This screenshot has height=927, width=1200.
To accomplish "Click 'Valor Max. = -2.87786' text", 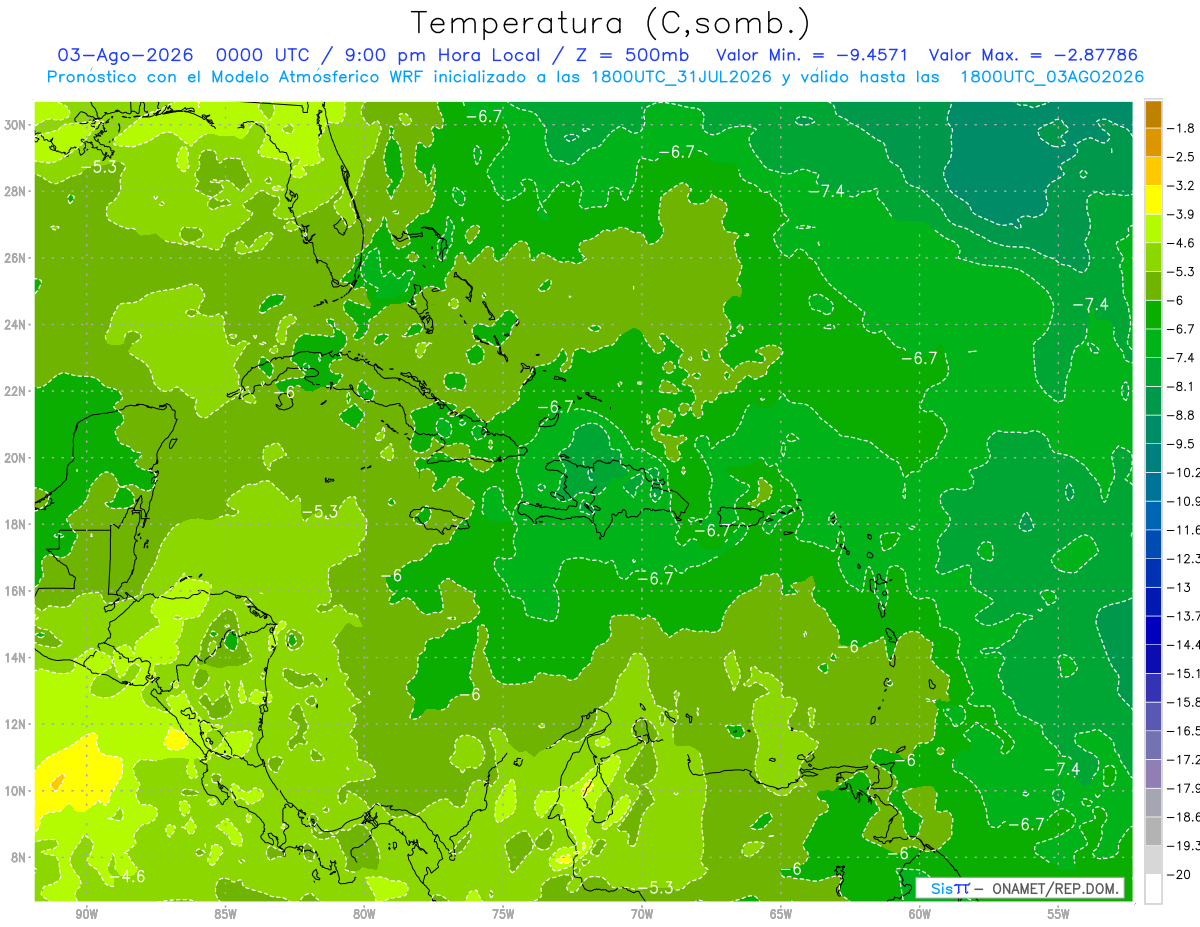I will point(1033,55).
